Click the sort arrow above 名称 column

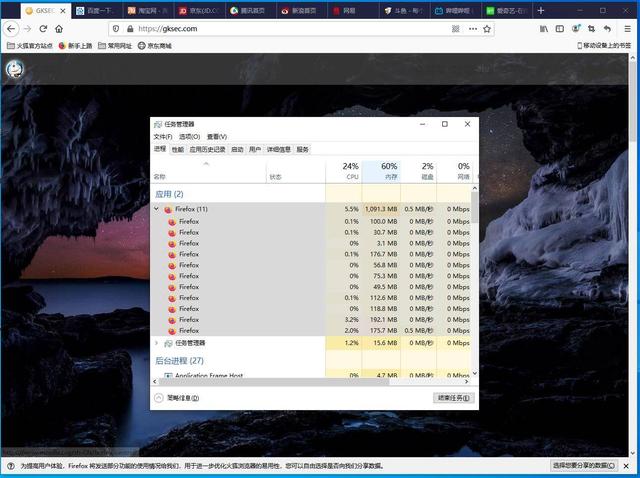pos(207,164)
